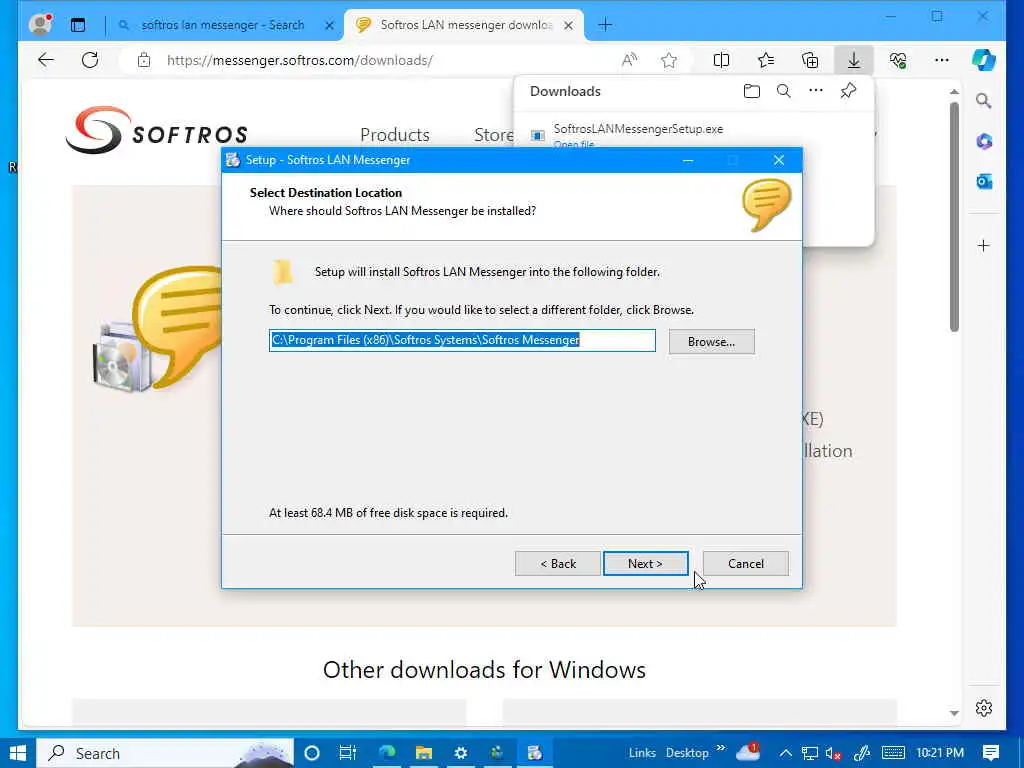1024x768 pixels.
Task: Show hidden tray icons chevron
Action: (x=786, y=753)
